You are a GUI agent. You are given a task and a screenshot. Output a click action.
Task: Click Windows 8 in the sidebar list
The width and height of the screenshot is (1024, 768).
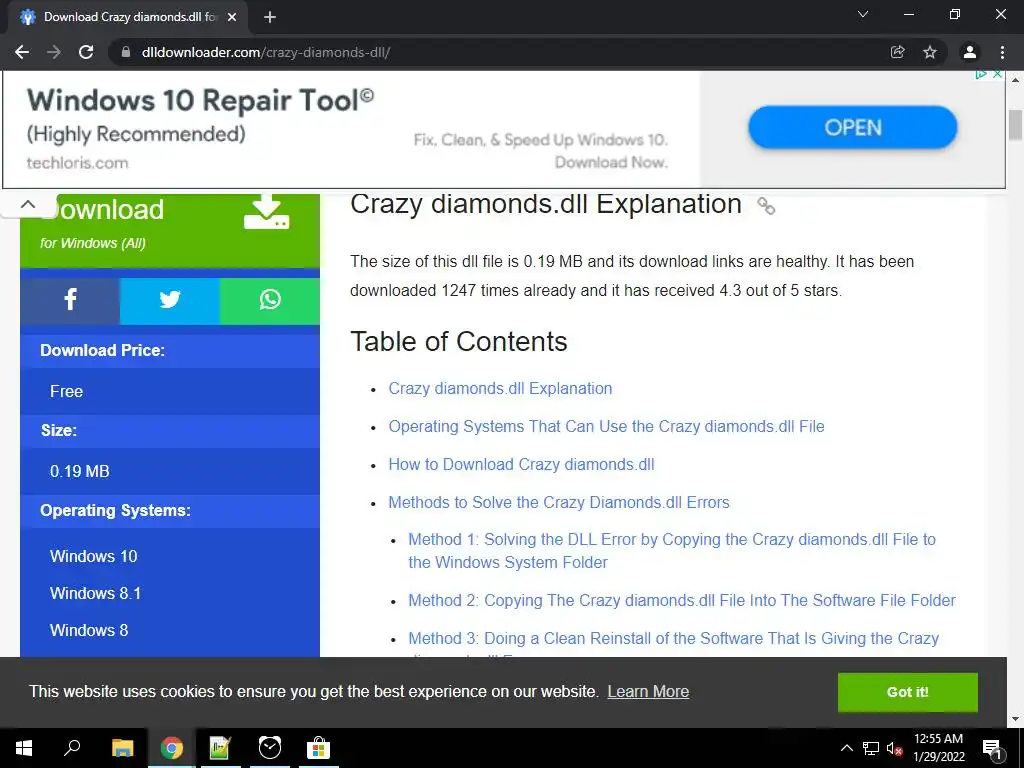pos(89,630)
